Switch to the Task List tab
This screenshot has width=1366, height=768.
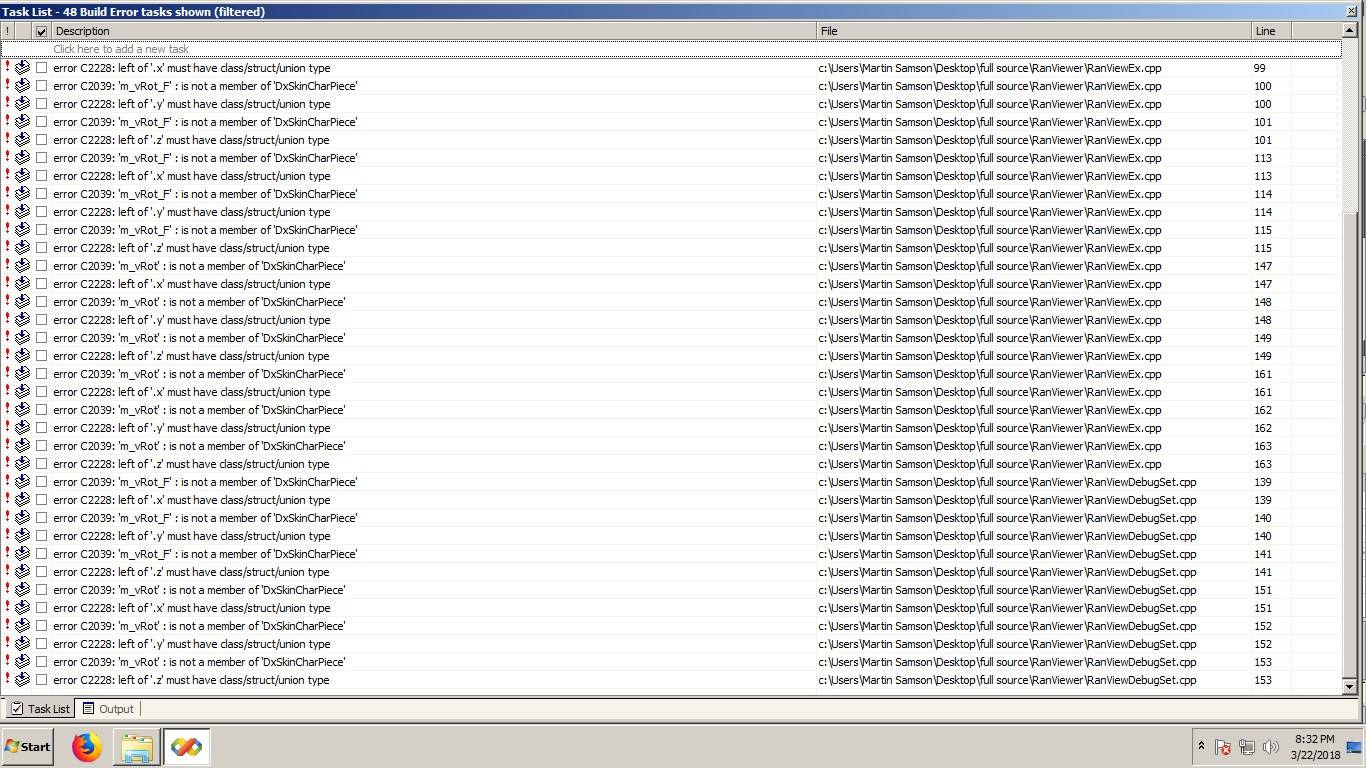[x=40, y=708]
